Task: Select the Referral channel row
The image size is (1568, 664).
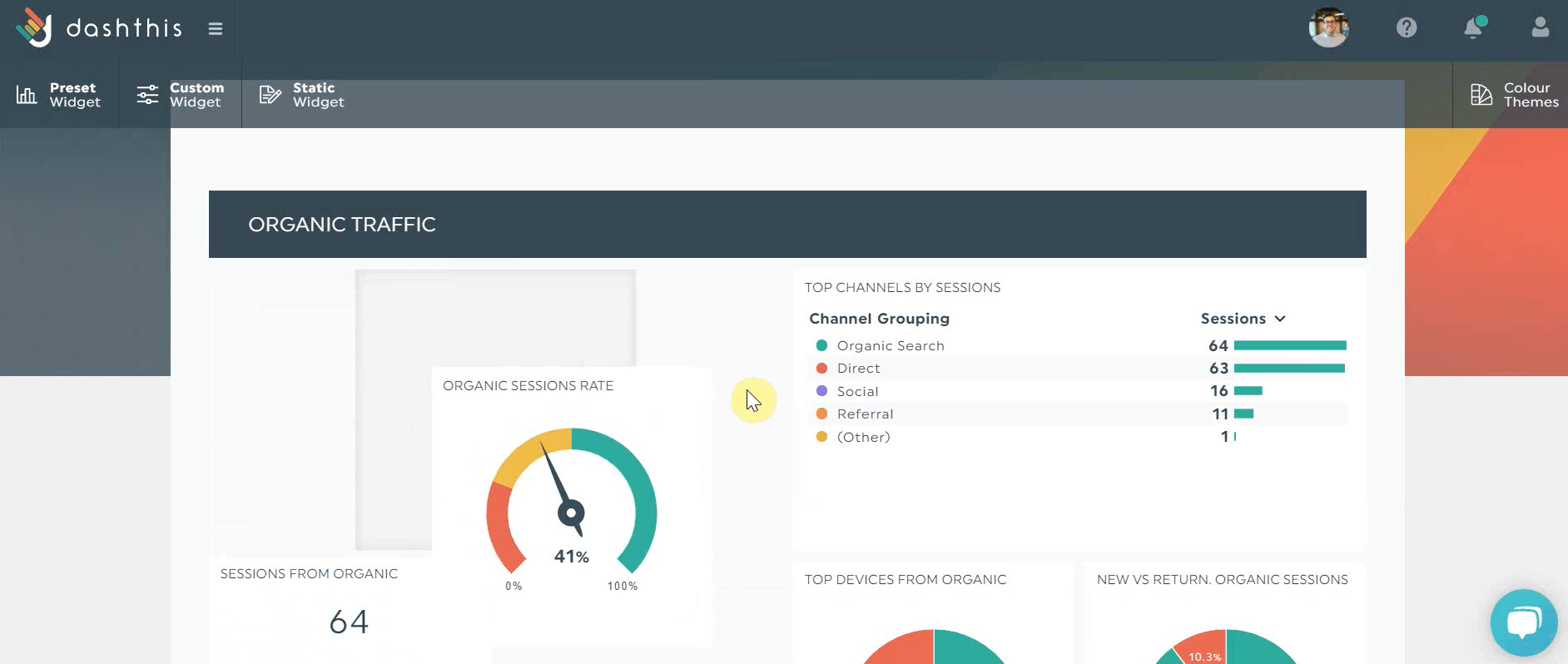Action: (1078, 414)
